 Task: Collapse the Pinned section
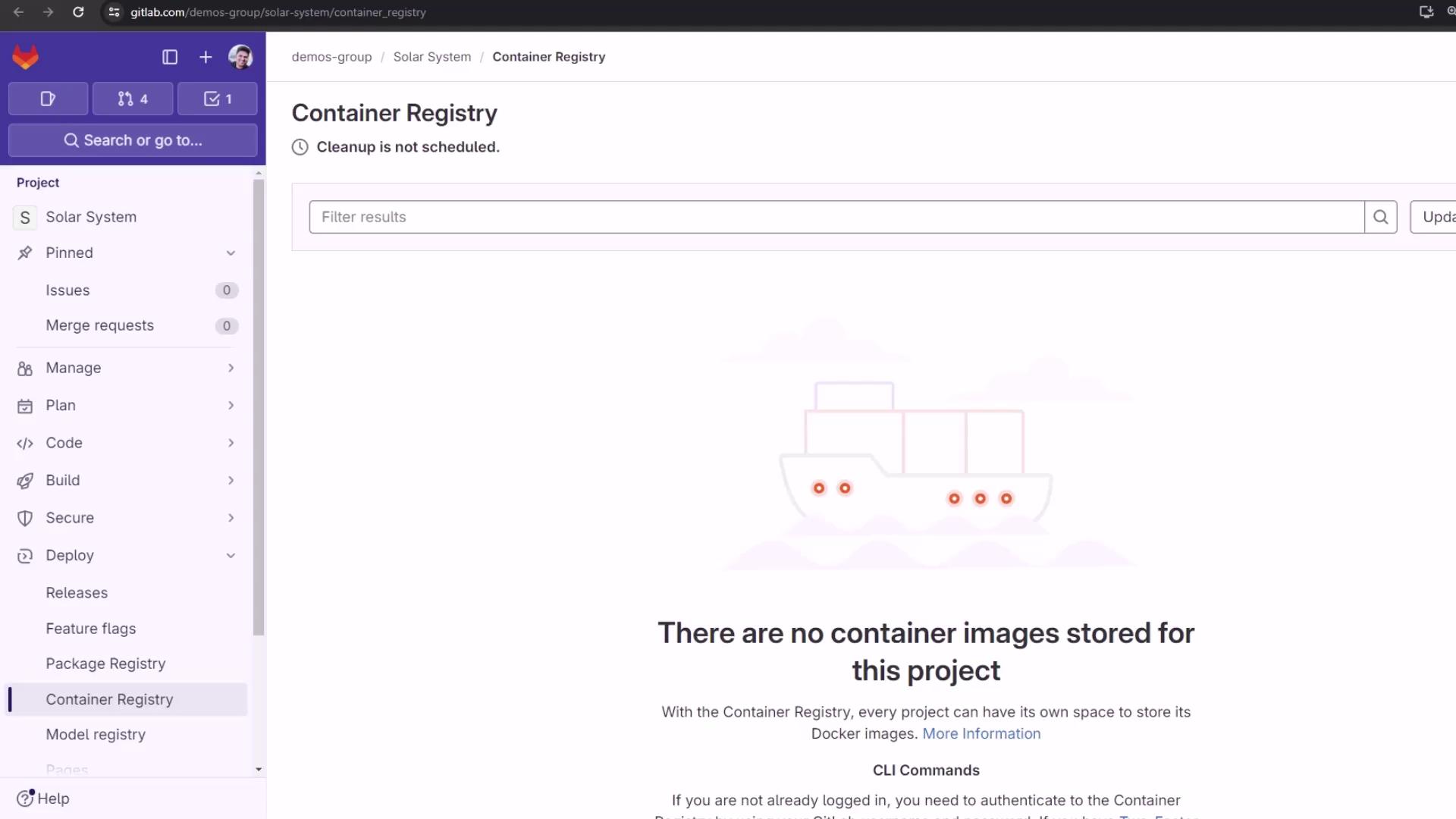pyautogui.click(x=231, y=253)
